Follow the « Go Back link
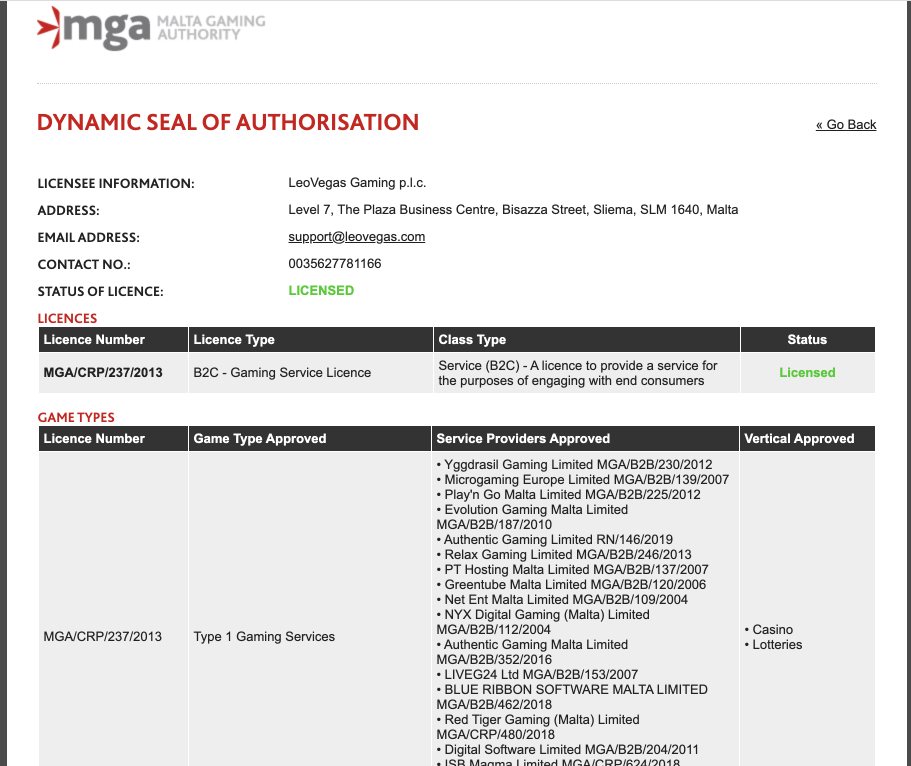 point(846,124)
